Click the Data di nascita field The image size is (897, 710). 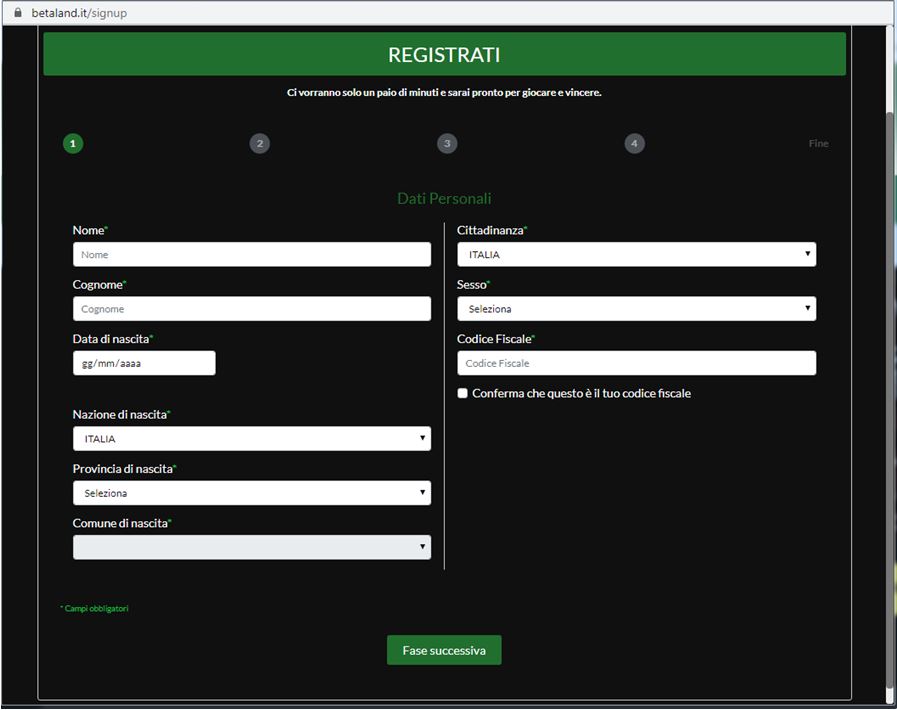(144, 363)
